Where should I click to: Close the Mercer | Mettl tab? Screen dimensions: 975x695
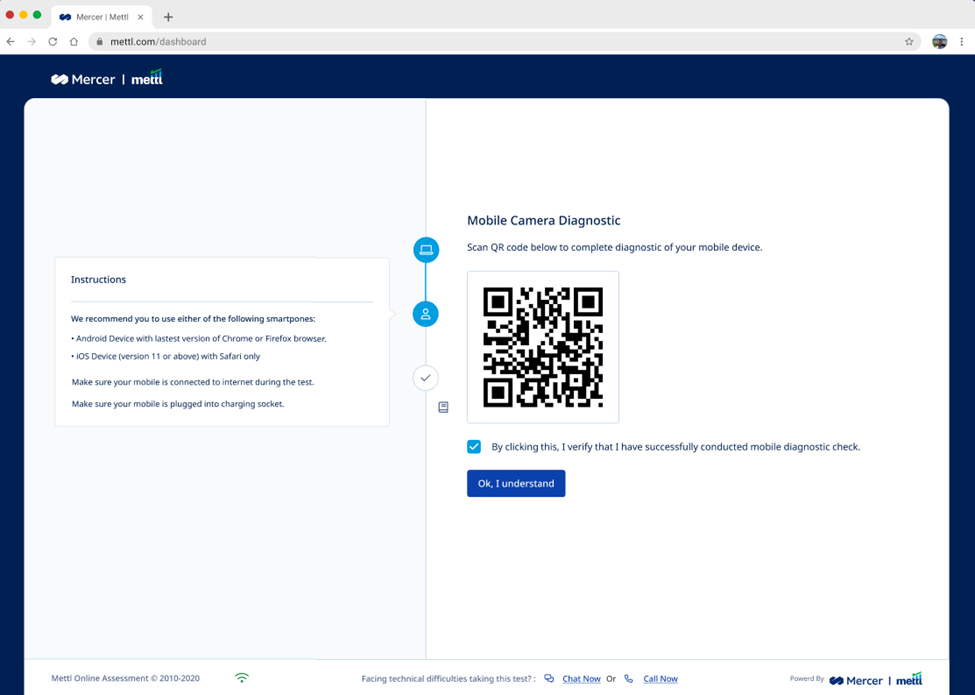[x=141, y=17]
